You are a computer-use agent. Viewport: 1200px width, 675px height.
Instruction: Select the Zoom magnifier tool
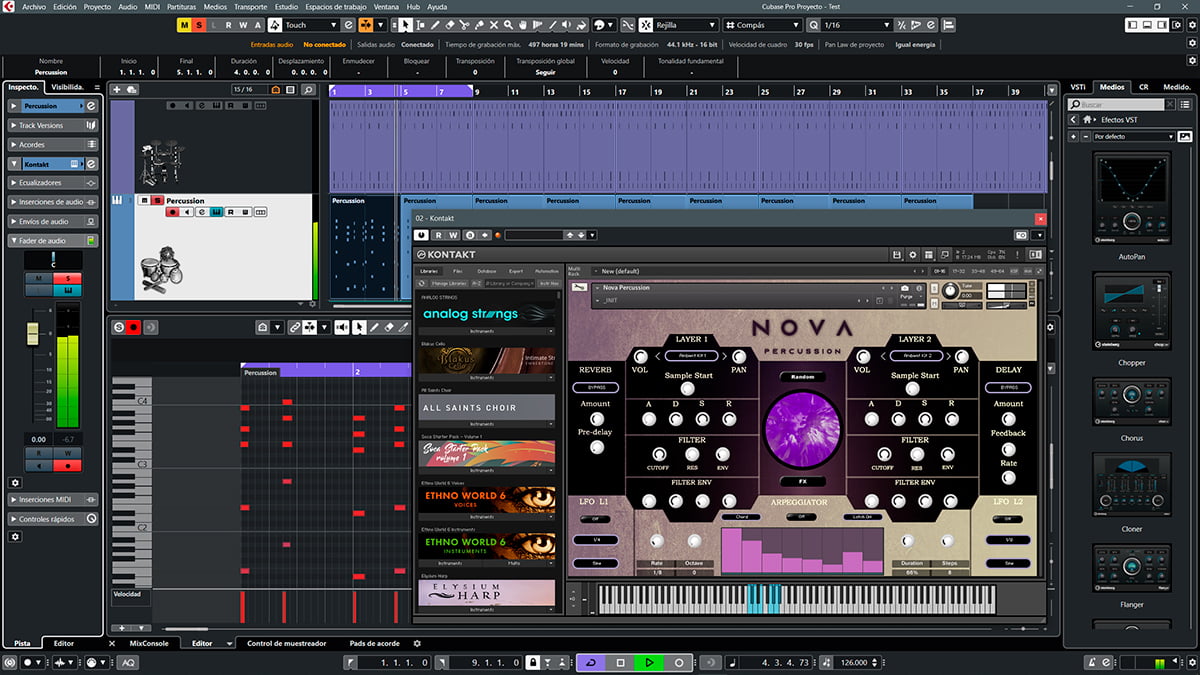508,24
